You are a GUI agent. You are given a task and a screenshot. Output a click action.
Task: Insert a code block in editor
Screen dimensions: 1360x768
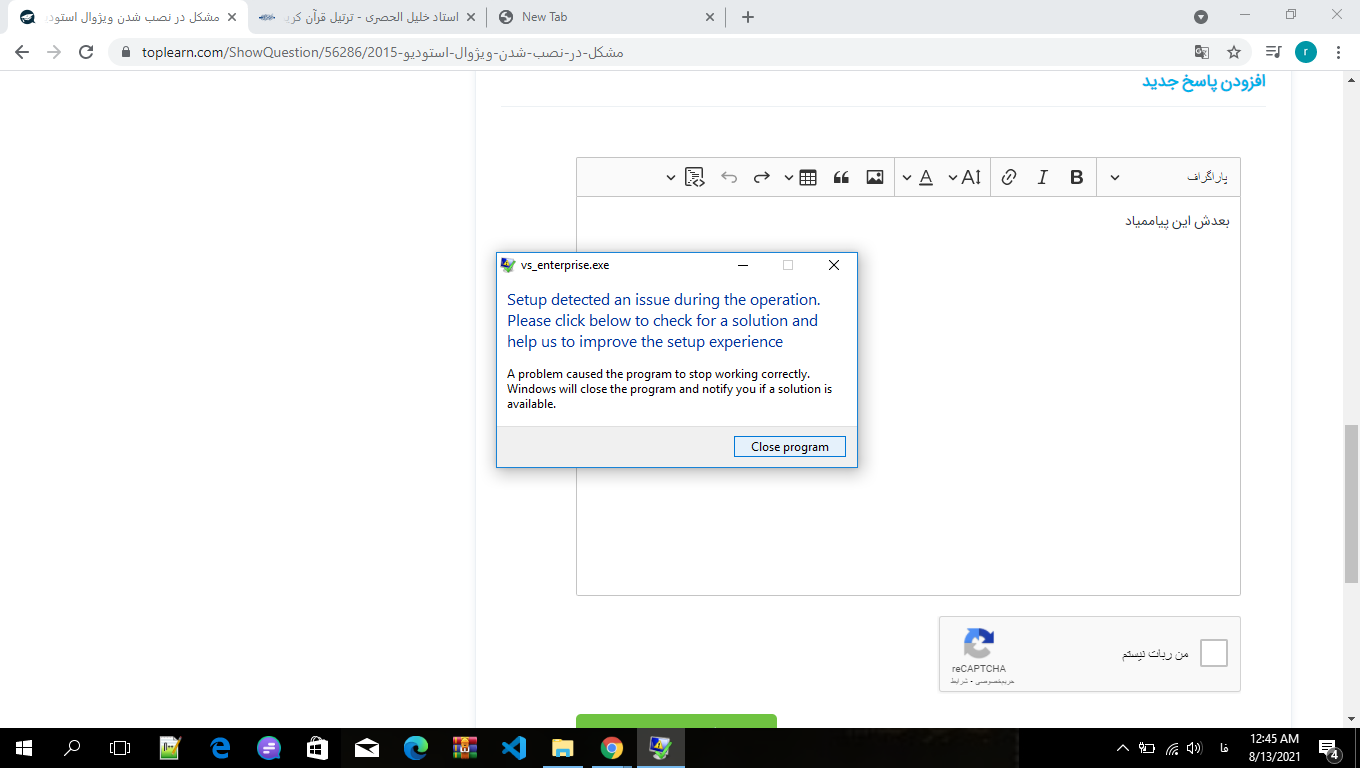coord(695,177)
